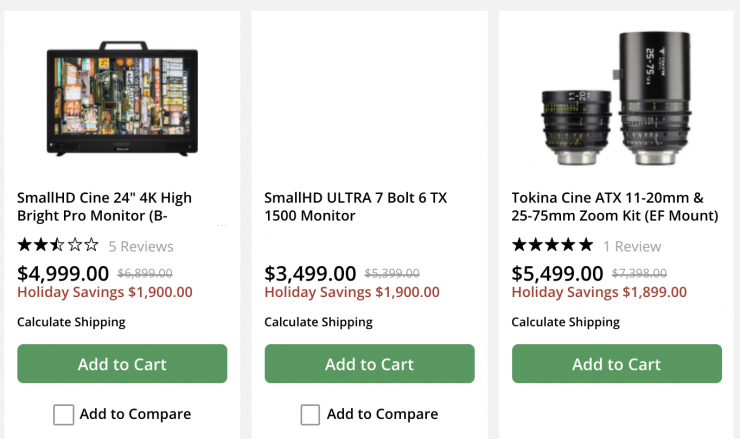
Task: Open the 1 Review link
Action: (x=631, y=246)
